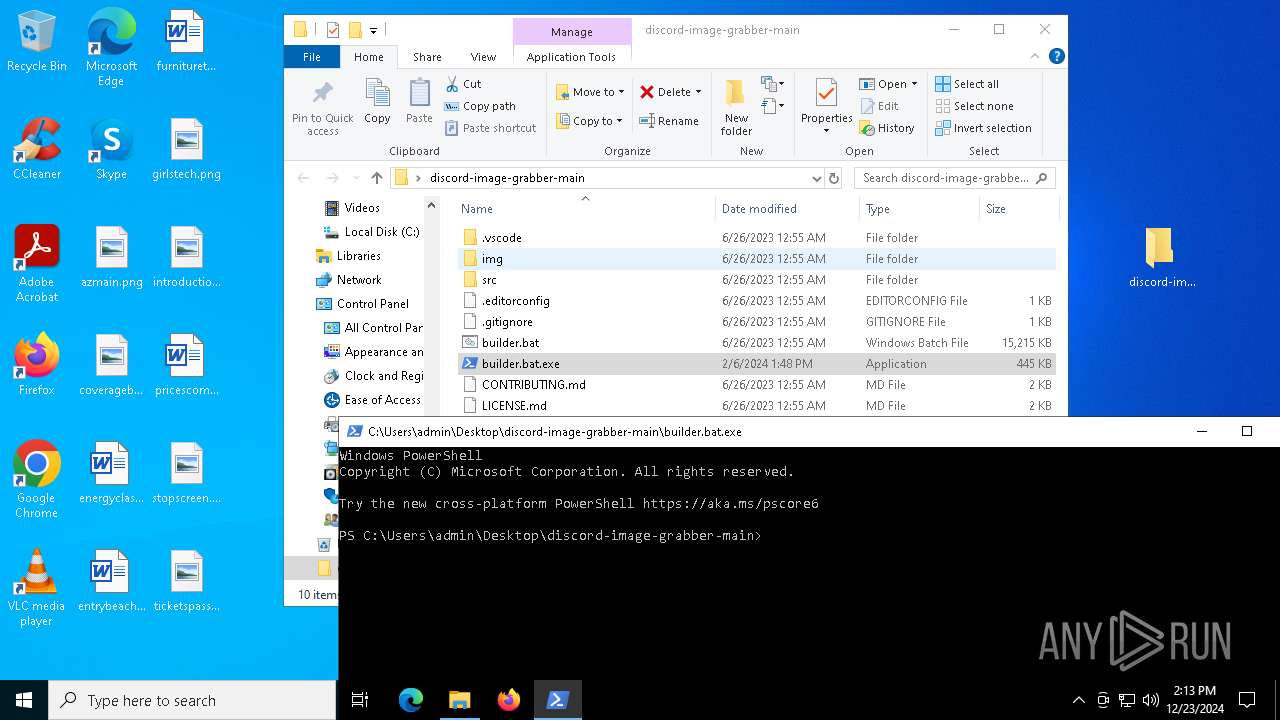Switch to the View ribbon tab
This screenshot has height=720, width=1280.
(483, 57)
